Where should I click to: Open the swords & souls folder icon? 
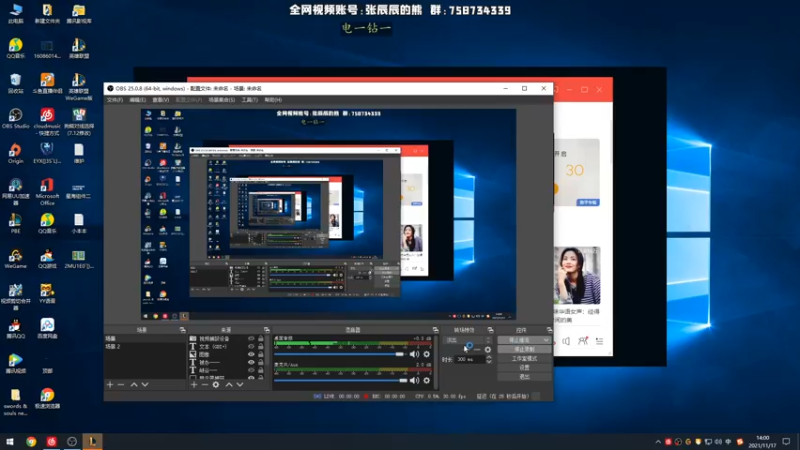point(15,402)
